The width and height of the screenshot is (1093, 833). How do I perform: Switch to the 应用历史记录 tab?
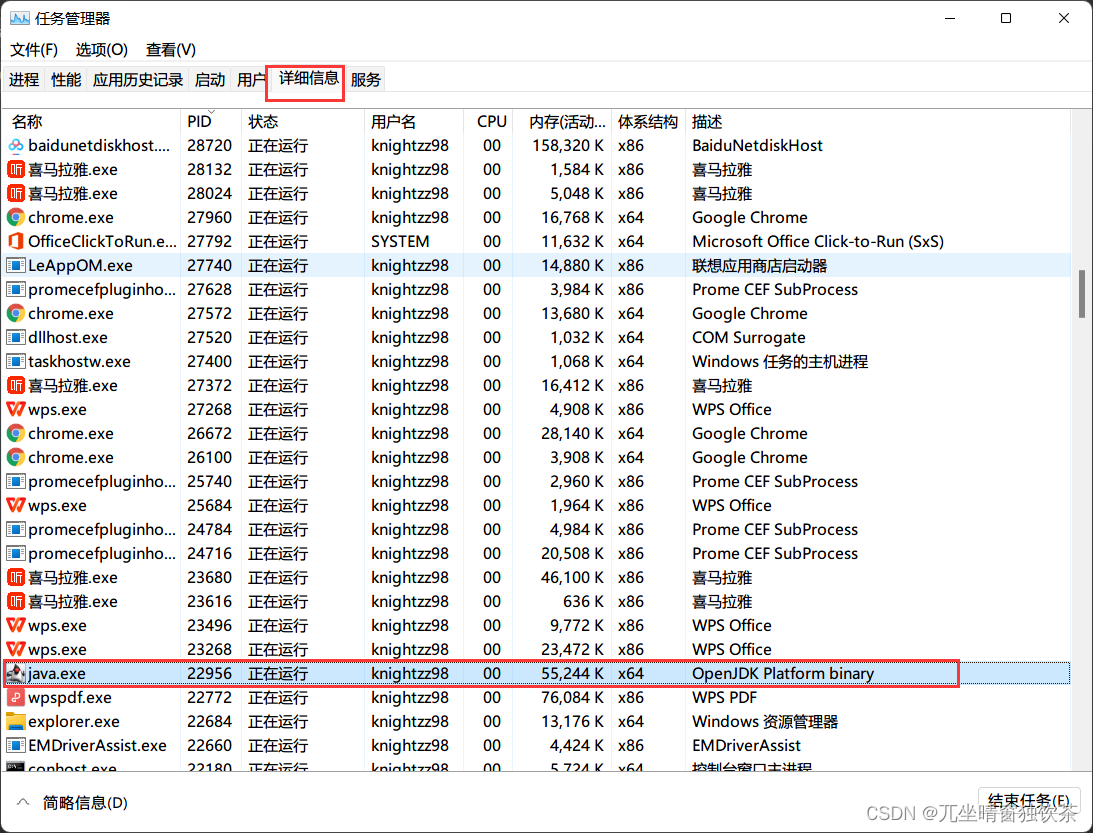coord(138,79)
